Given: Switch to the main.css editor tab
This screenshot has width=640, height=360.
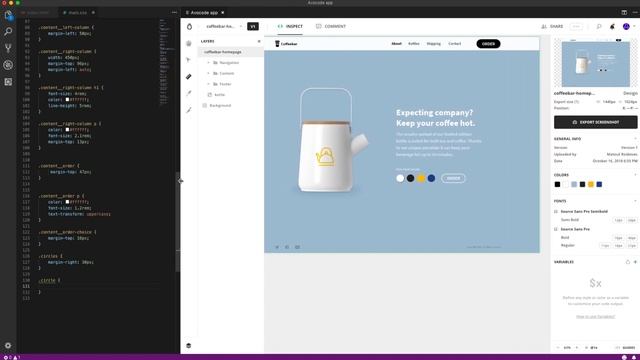Looking at the screenshot, I should (78, 13).
